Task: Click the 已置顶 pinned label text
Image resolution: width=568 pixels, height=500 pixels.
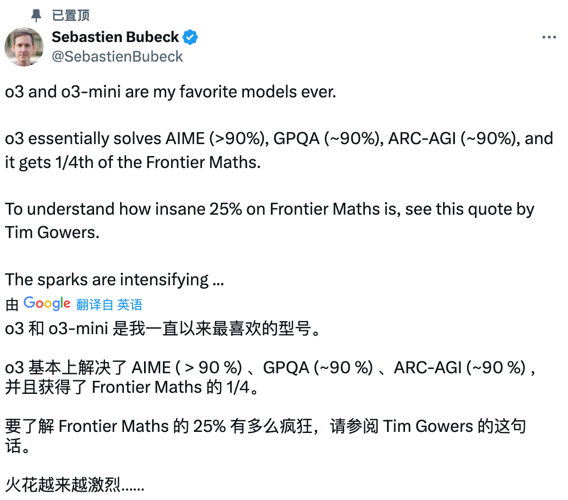Action: pos(71,16)
